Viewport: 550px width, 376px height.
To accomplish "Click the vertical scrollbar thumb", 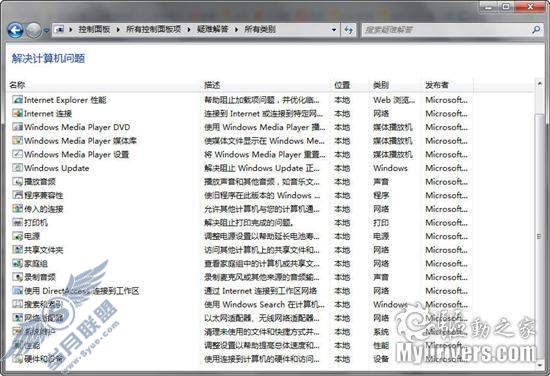I will pyautogui.click(x=539, y=237).
